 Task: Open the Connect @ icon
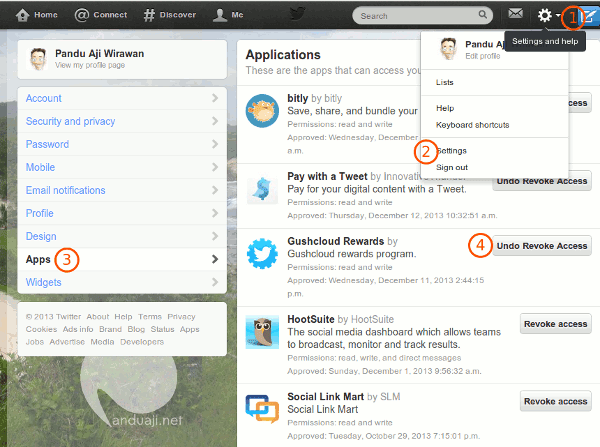[x=82, y=15]
